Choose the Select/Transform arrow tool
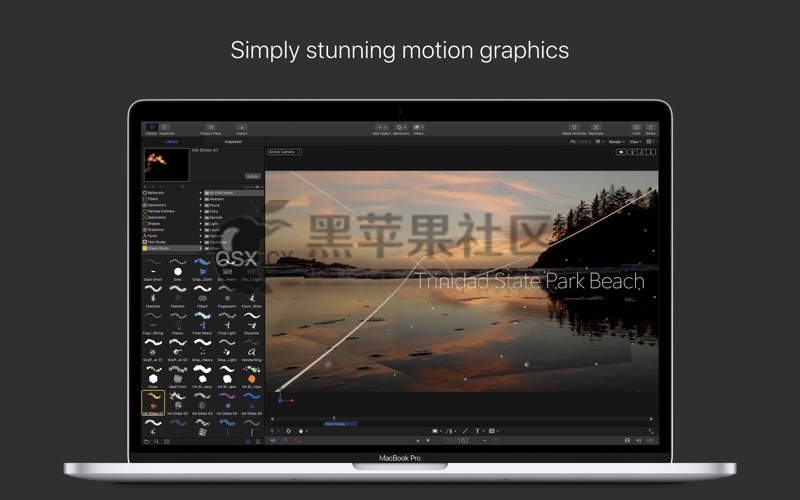The height and width of the screenshot is (500, 800). point(274,431)
